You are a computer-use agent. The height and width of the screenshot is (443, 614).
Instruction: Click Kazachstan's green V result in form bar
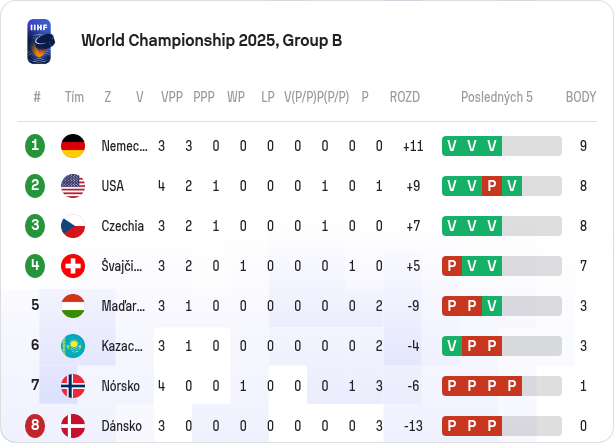tap(452, 345)
